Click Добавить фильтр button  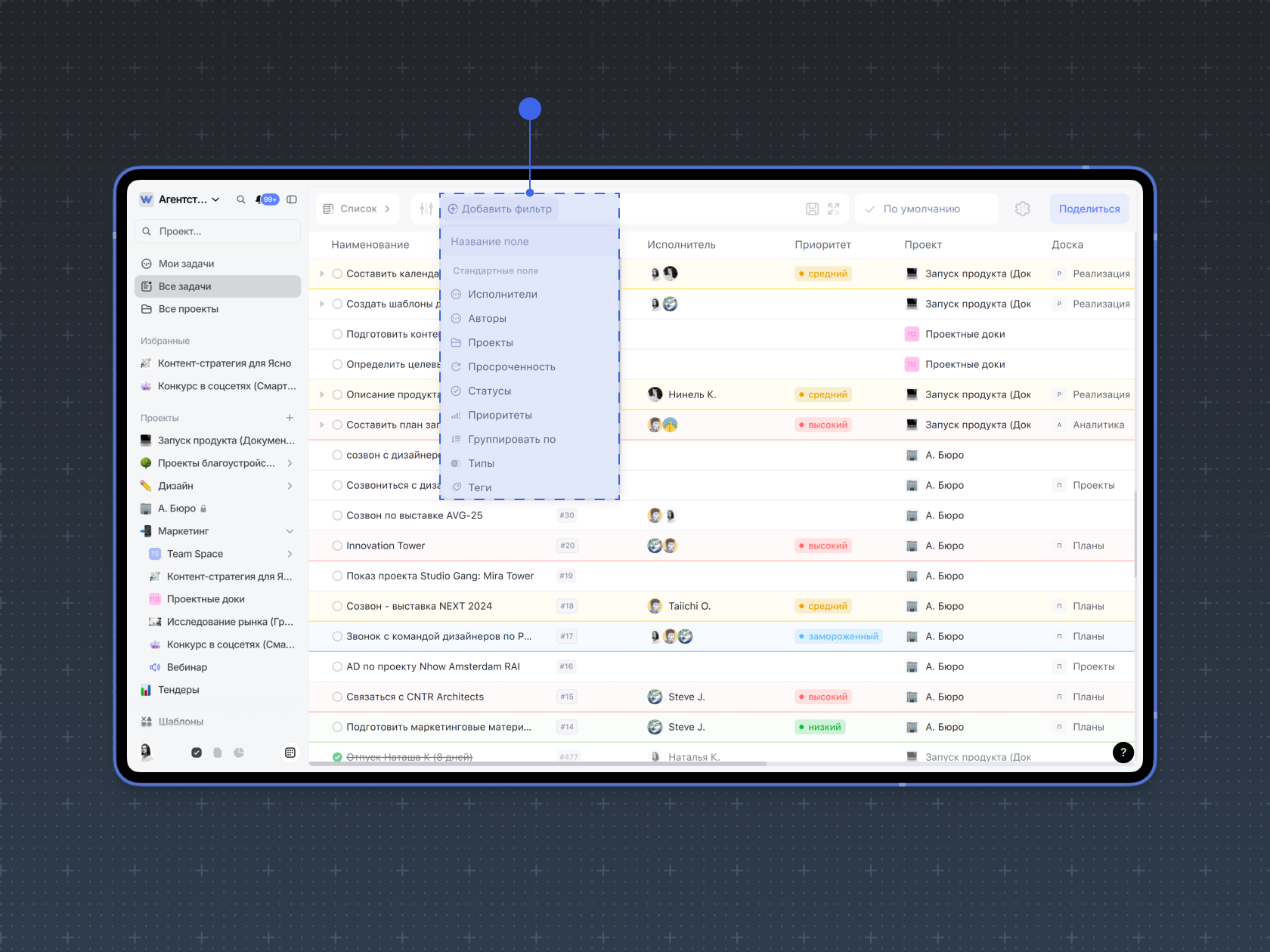click(x=500, y=209)
